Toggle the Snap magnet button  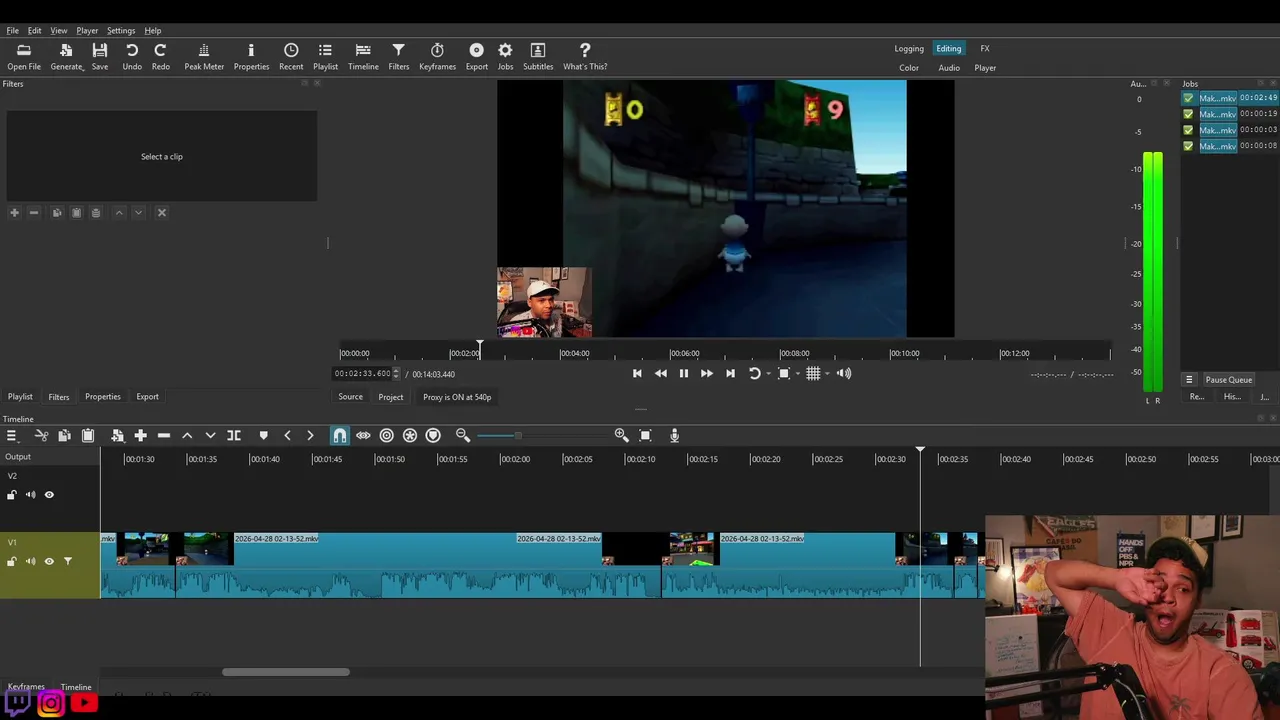340,435
